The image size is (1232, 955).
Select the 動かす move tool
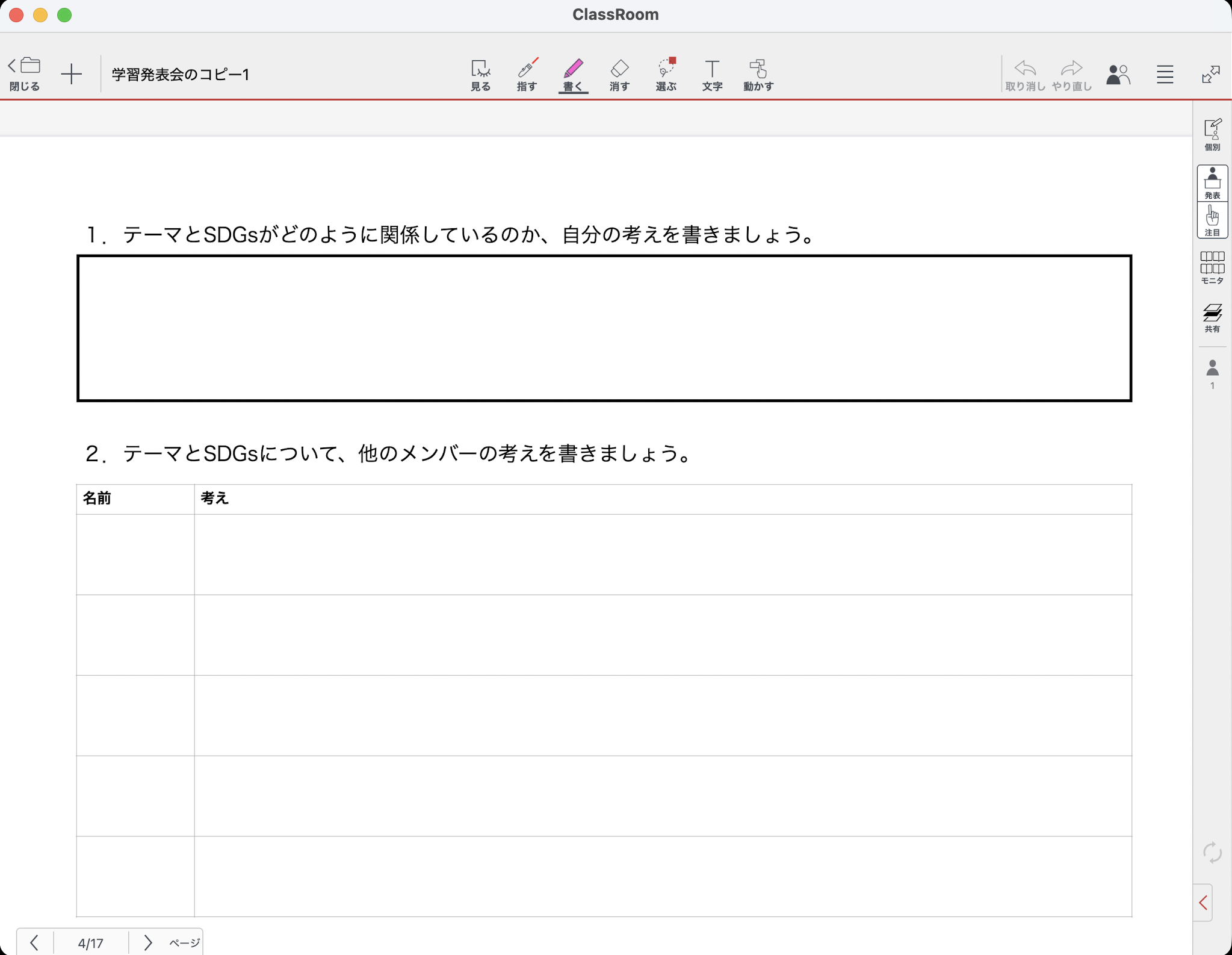(758, 75)
